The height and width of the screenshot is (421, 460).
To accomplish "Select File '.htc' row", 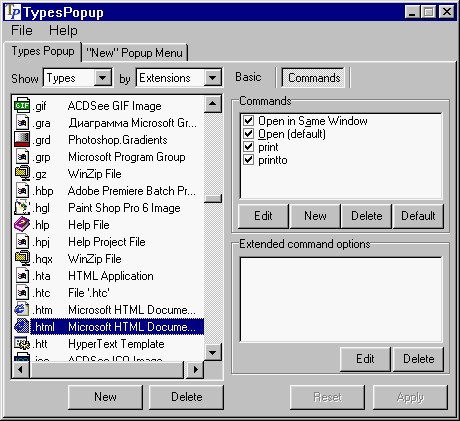I will pos(108,293).
